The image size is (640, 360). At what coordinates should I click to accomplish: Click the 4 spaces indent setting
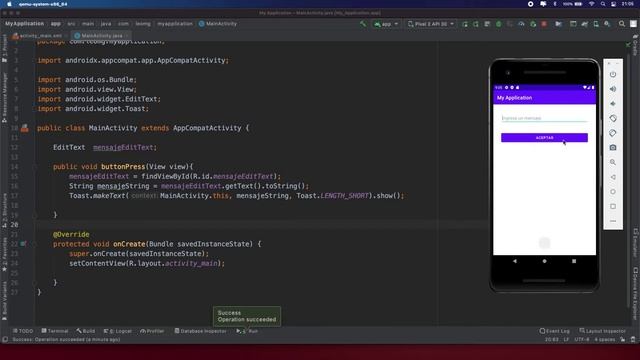[604, 340]
